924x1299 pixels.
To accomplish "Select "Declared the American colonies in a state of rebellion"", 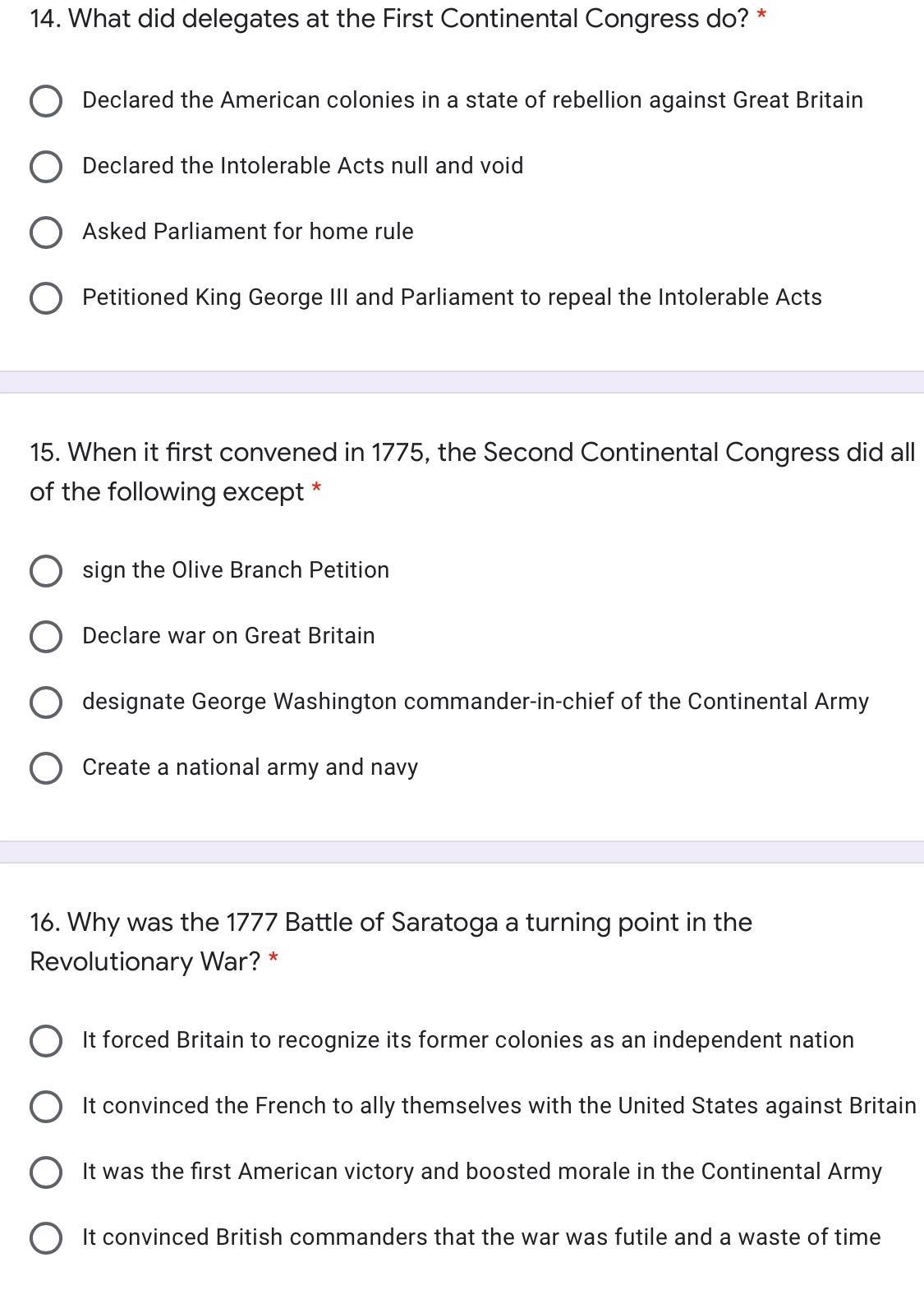I will pyautogui.click(x=45, y=100).
